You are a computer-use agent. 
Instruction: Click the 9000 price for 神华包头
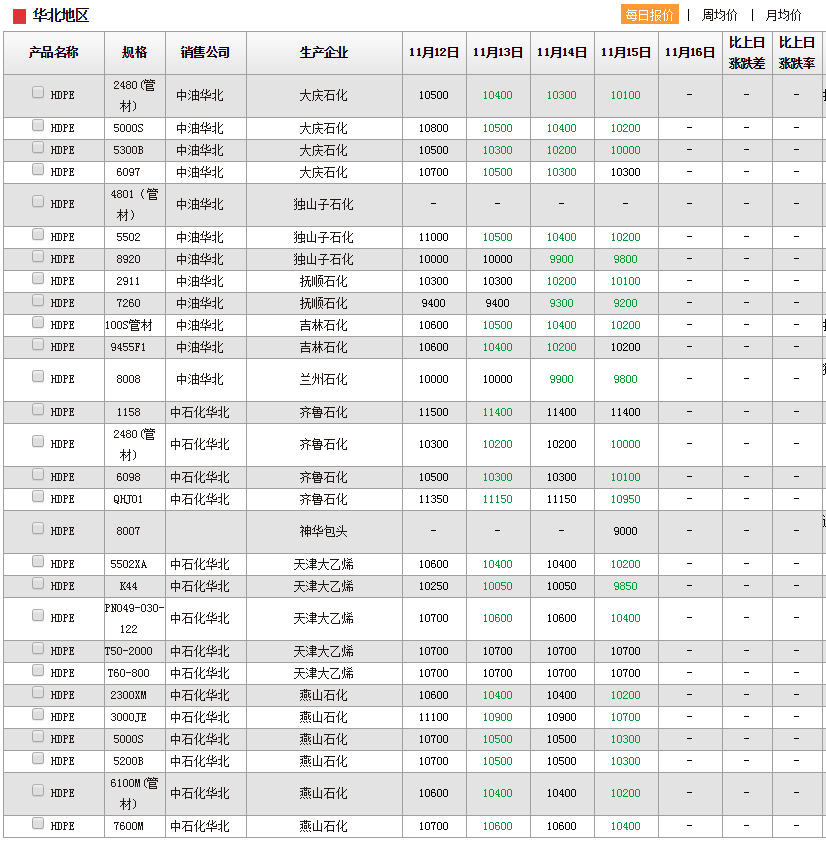[x=625, y=531]
